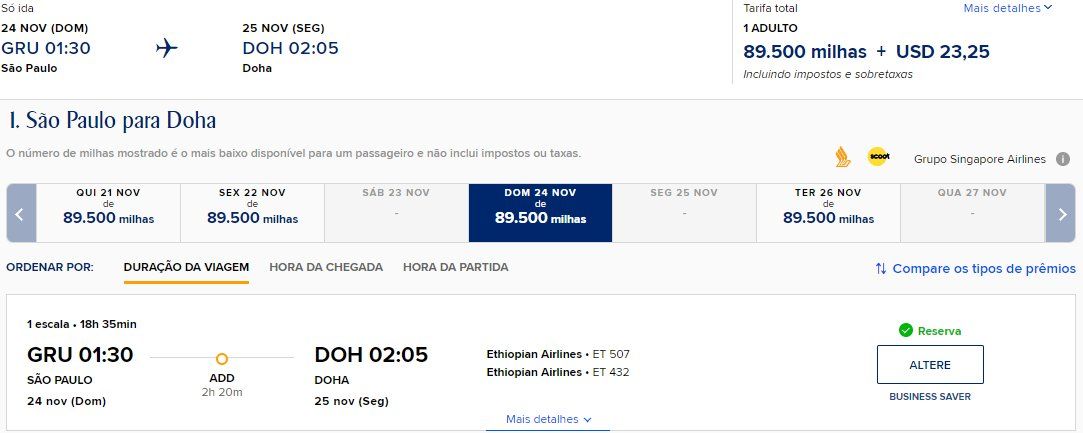Viewport: 1083px width, 433px height.
Task: Click the airplane icon between GRU and DOH
Action: tap(166, 48)
